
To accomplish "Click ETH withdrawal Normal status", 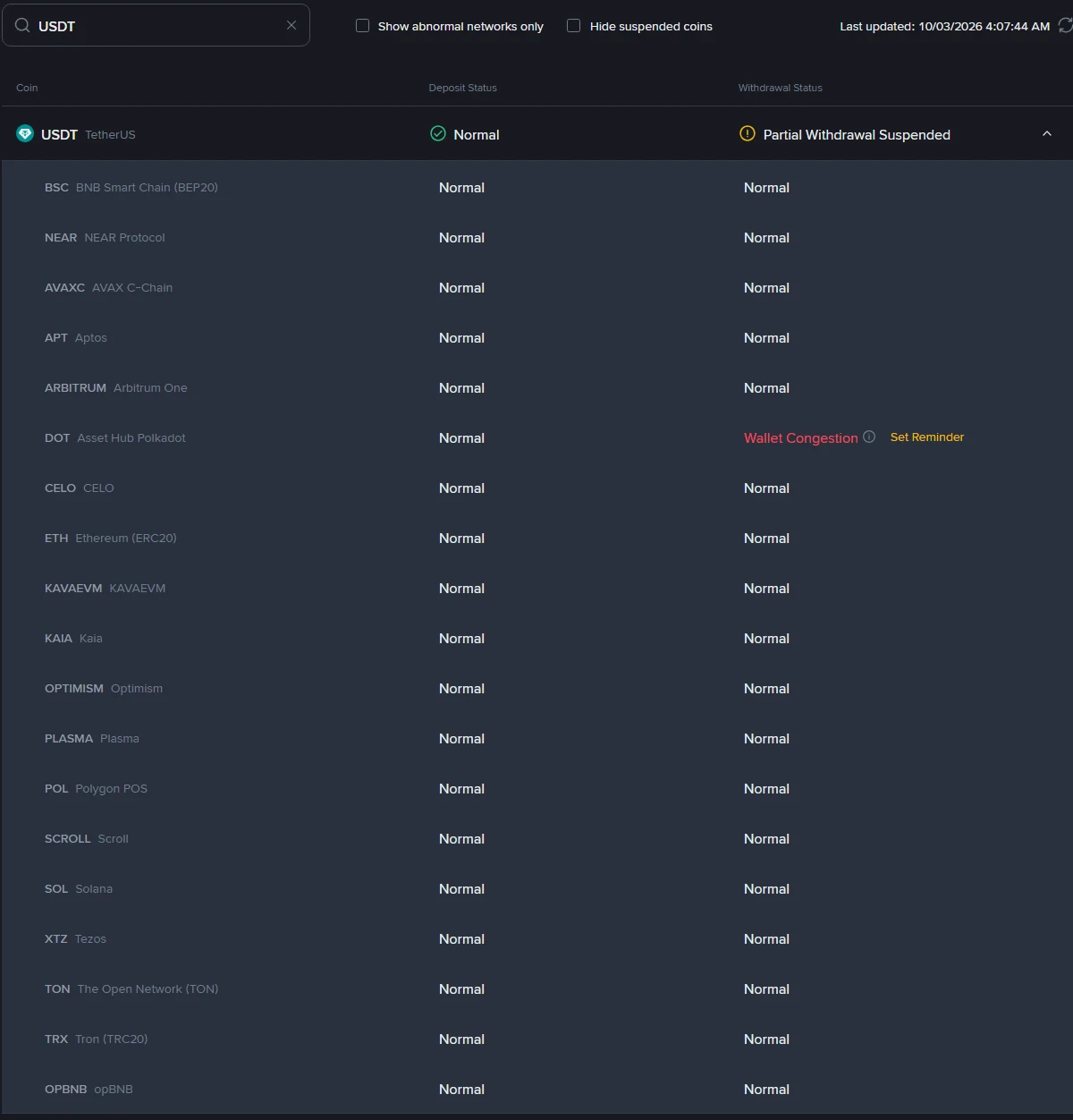I will pos(766,539).
